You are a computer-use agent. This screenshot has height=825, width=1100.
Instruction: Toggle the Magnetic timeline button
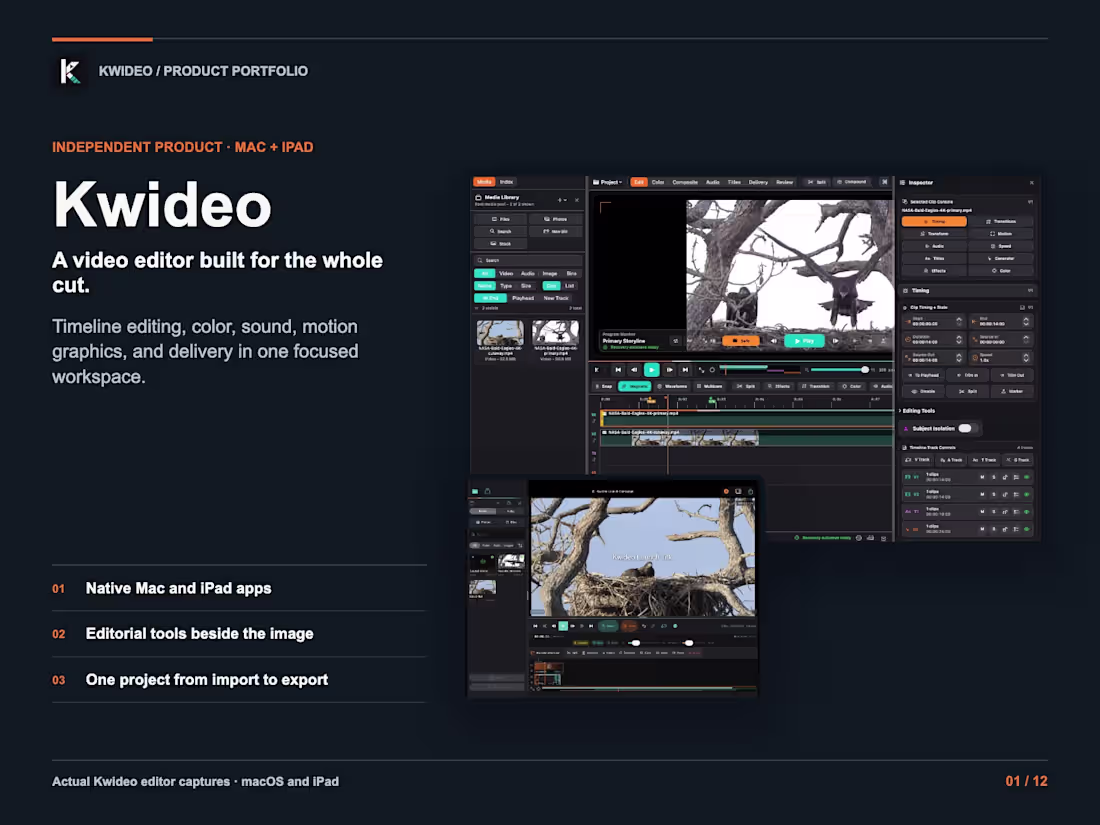(x=634, y=387)
